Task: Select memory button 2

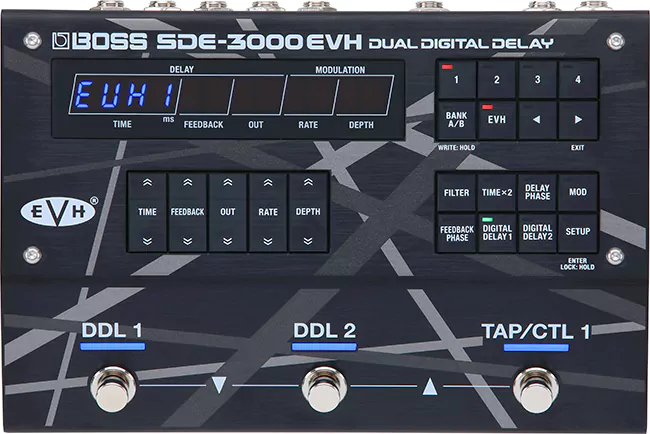Action: (497, 80)
